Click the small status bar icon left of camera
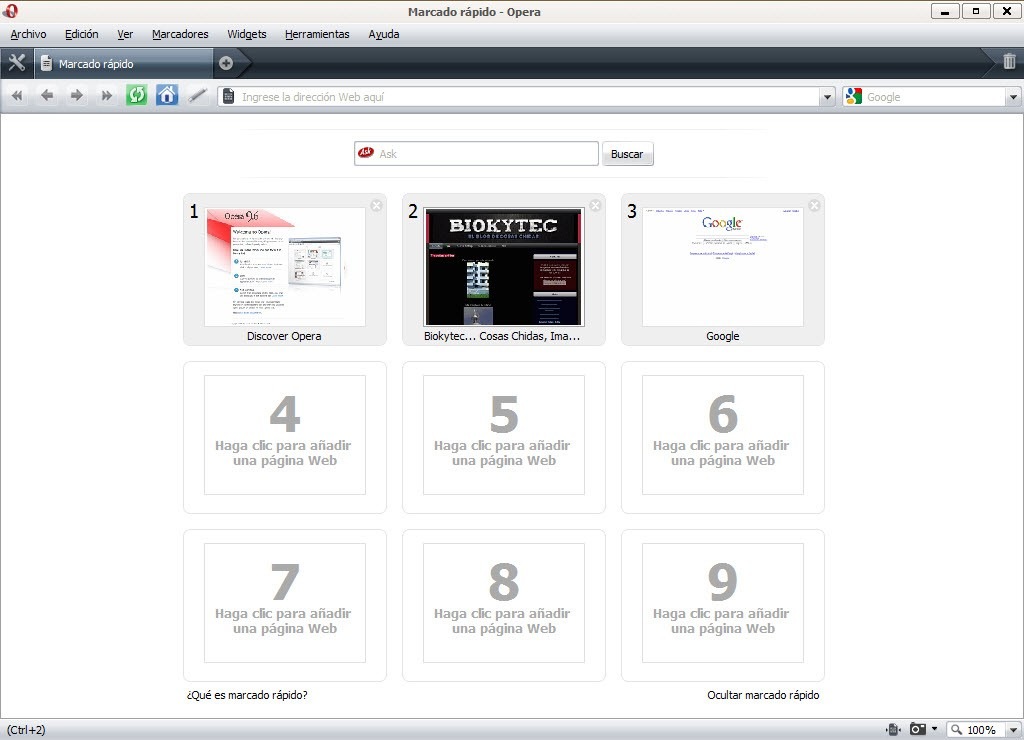This screenshot has width=1024, height=740. click(x=893, y=729)
